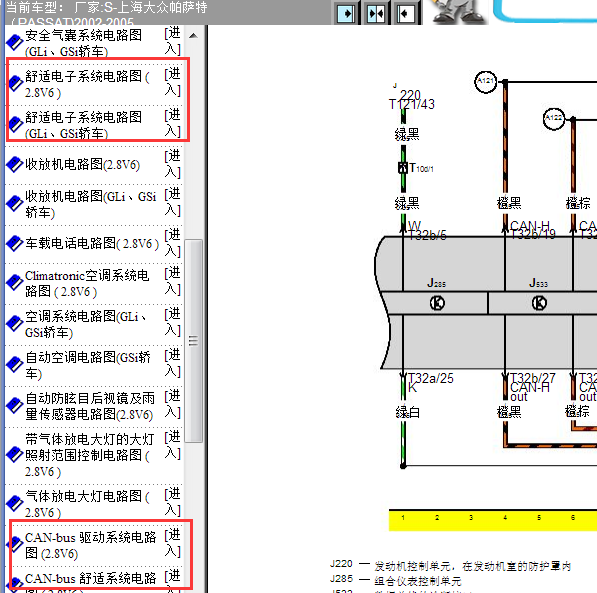Screen dimensions: 597x593
Task: Open 带气体放电大灯的大灯照射范围控制电路图 [进入] link
Action: click(x=172, y=445)
